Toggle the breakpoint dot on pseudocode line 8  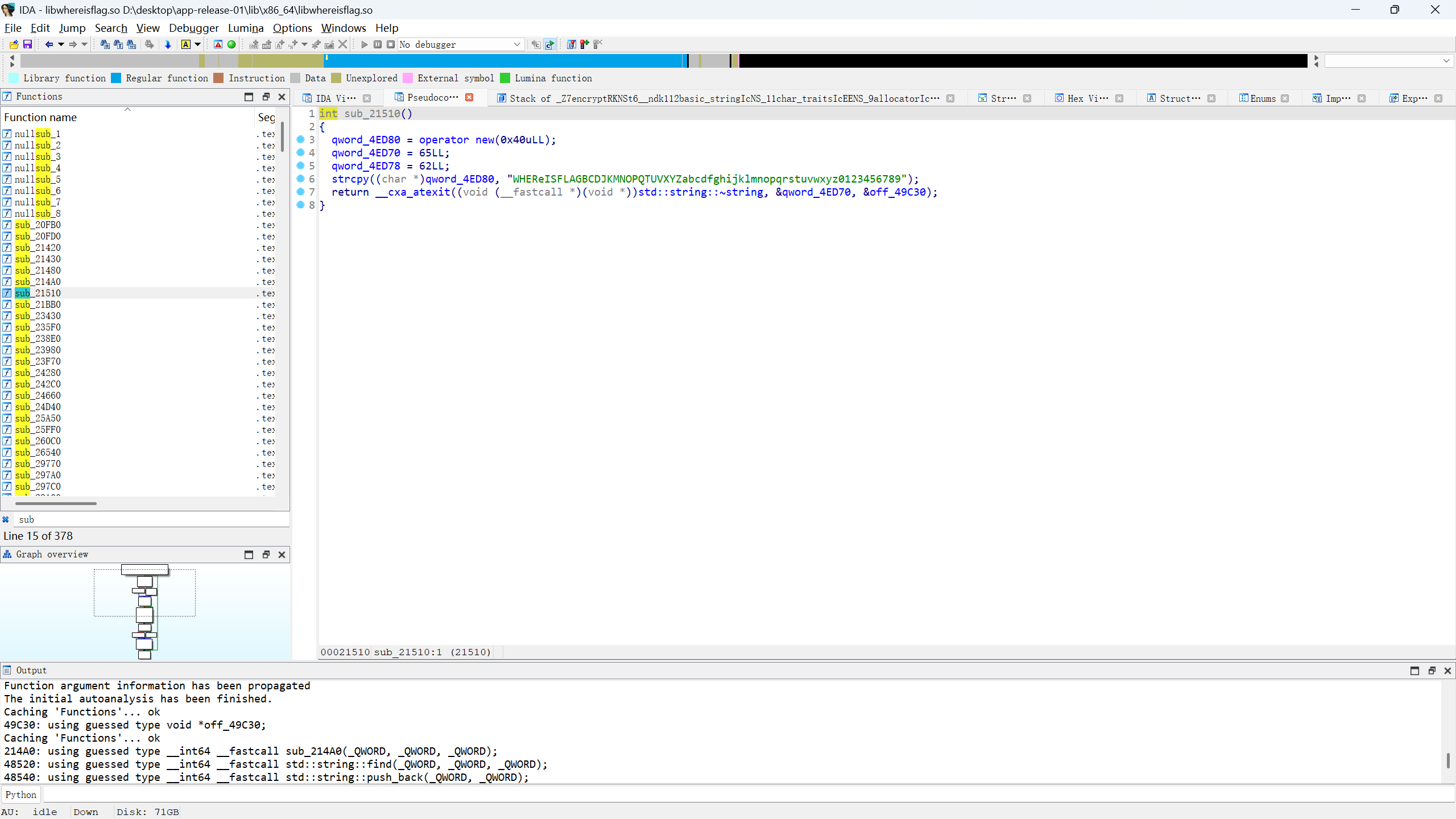pos(301,205)
